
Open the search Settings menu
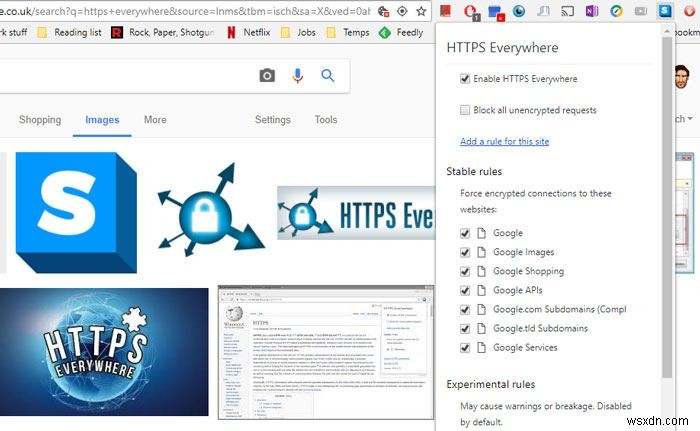tap(272, 120)
